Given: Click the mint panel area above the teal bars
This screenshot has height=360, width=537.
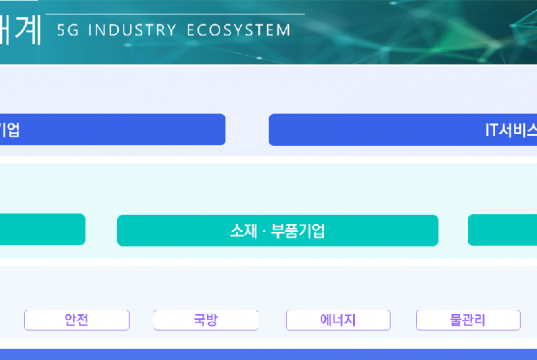Looking at the screenshot, I should 268,188.
